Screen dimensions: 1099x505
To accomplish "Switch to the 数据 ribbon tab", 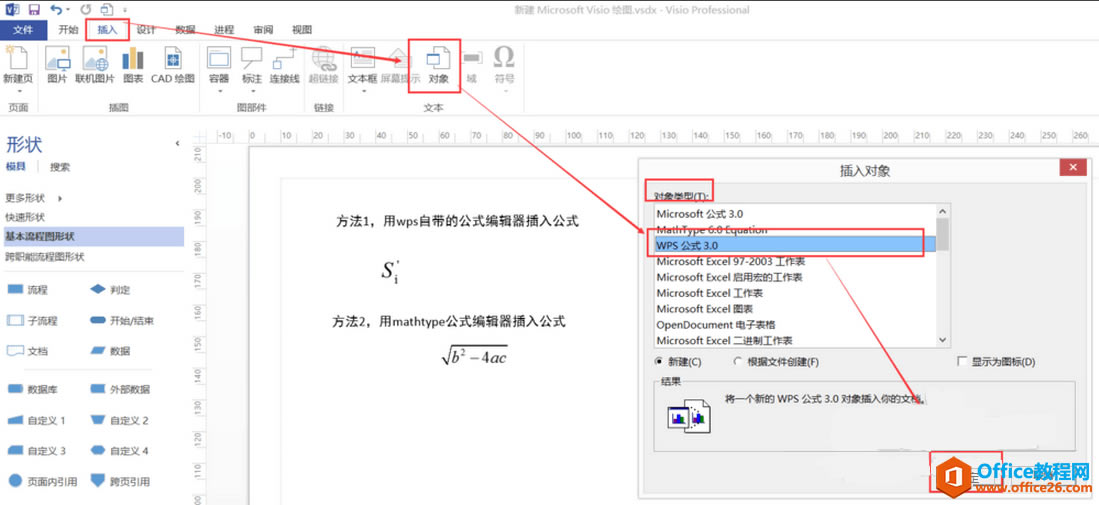I will point(186,29).
